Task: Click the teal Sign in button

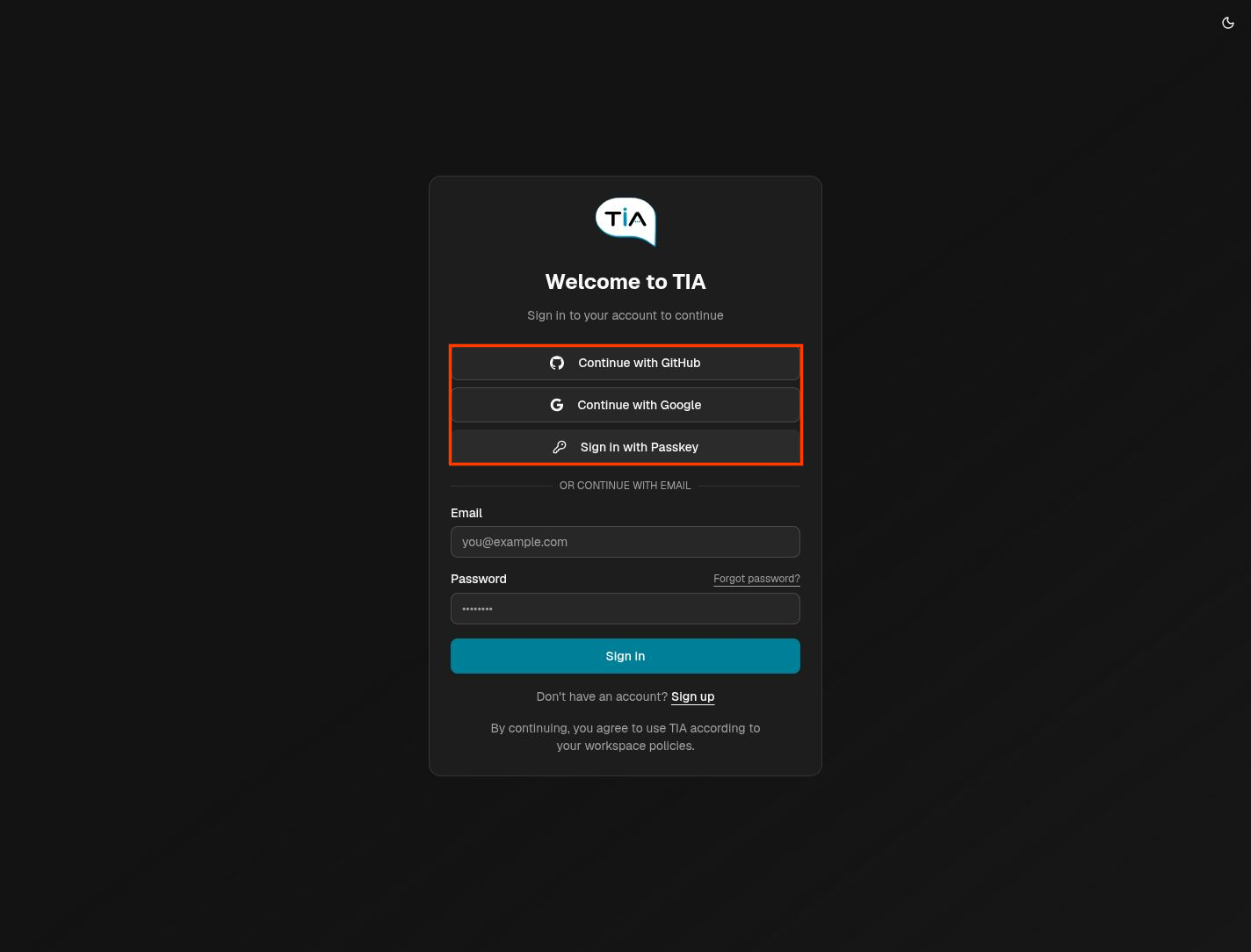Action: [625, 656]
